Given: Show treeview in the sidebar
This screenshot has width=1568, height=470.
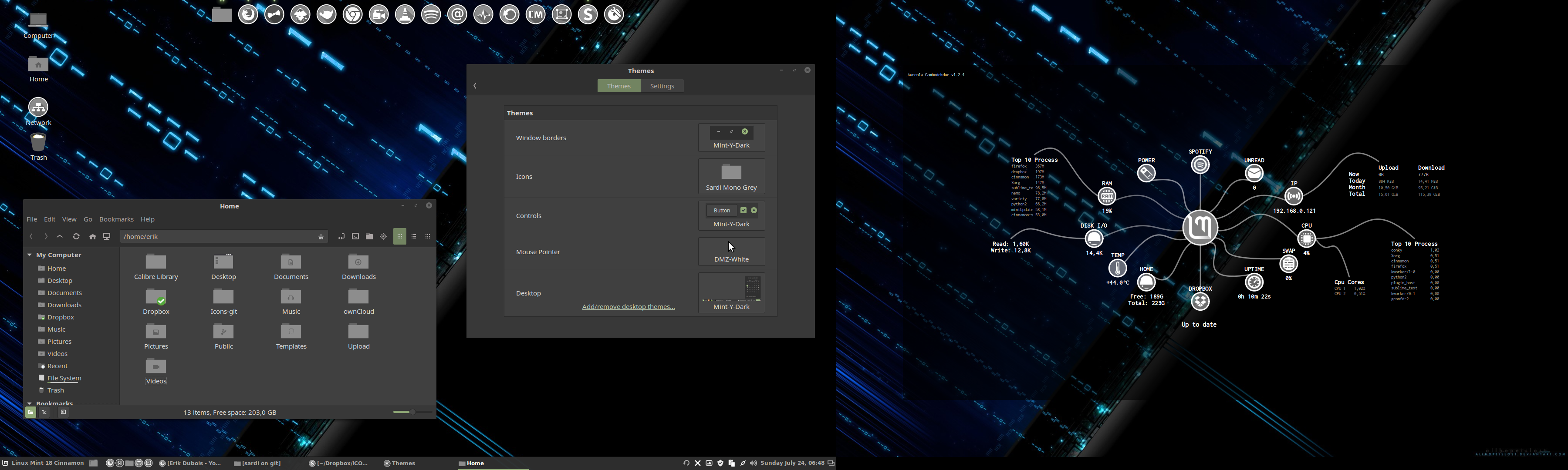Looking at the screenshot, I should tap(44, 412).
